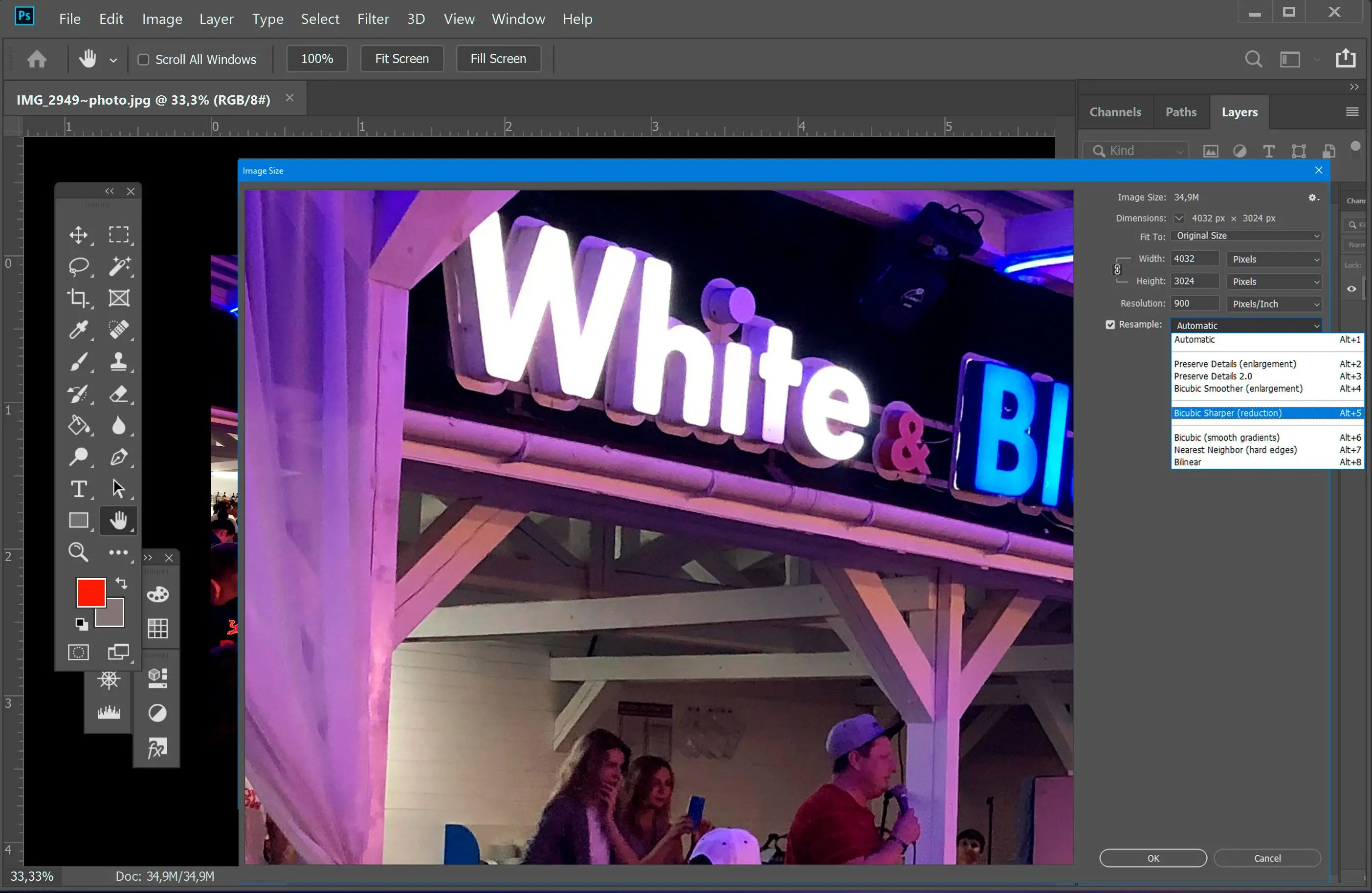Change Width units pixels dropdown
Viewport: 1372px width, 893px height.
point(1274,259)
